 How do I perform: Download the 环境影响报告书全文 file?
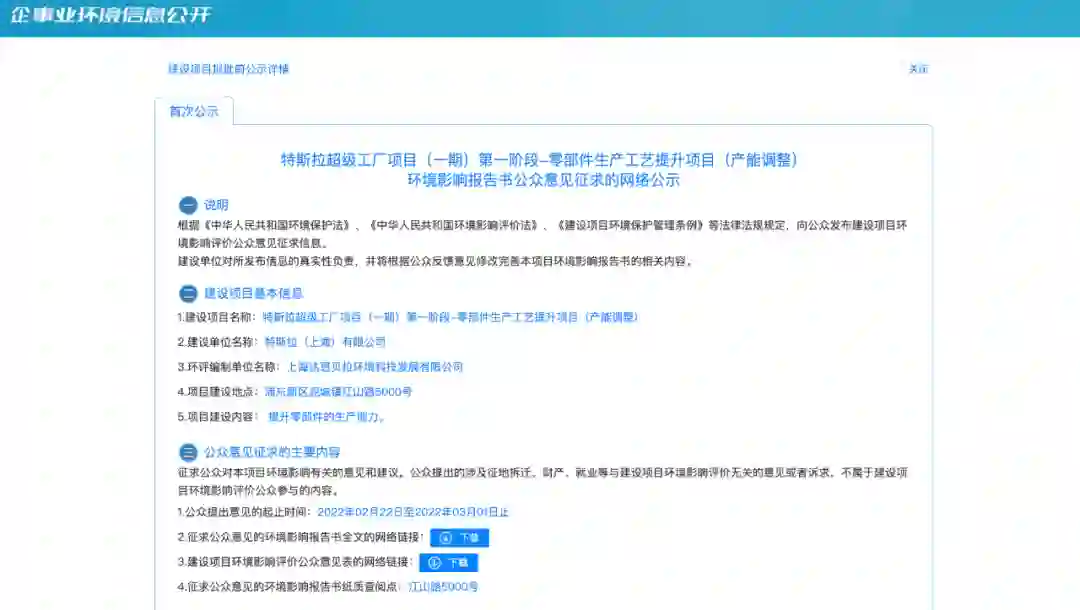click(x=459, y=538)
